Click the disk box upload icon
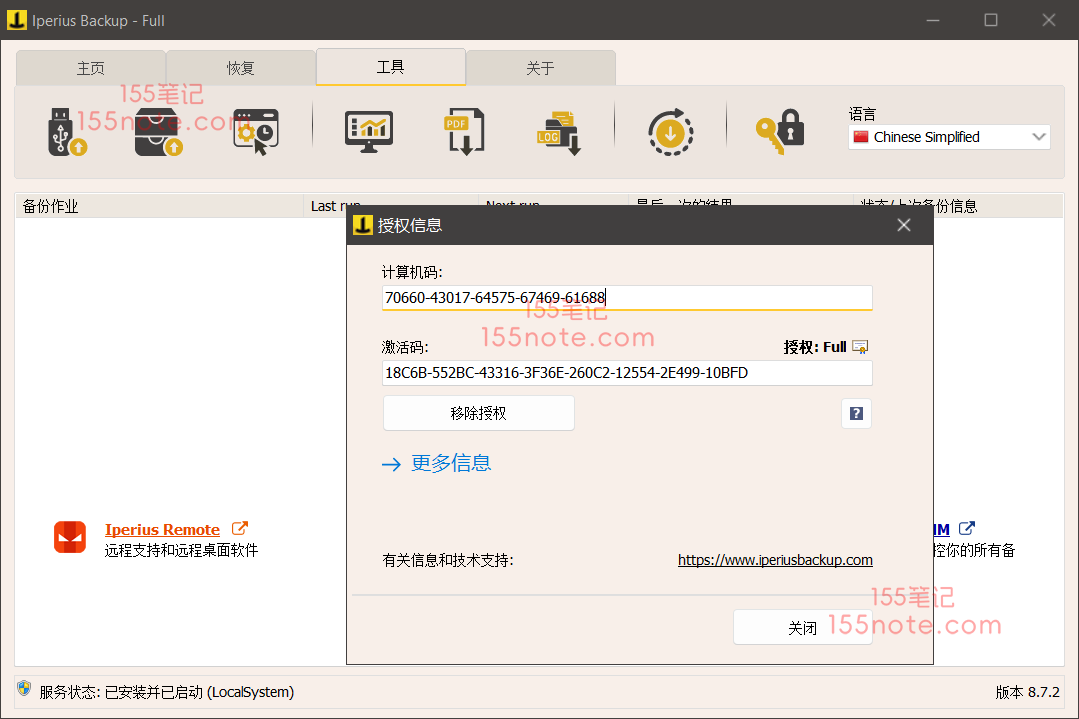Screen dimensions: 1079x719 (160, 131)
